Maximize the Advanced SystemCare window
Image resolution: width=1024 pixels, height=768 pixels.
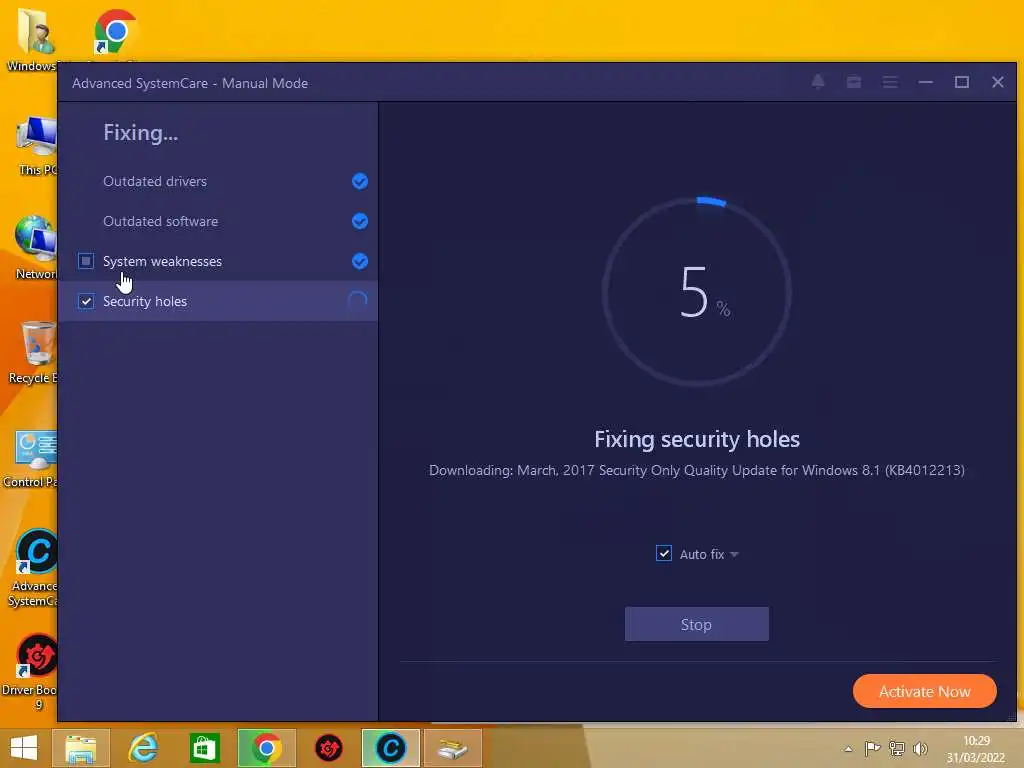click(x=961, y=82)
